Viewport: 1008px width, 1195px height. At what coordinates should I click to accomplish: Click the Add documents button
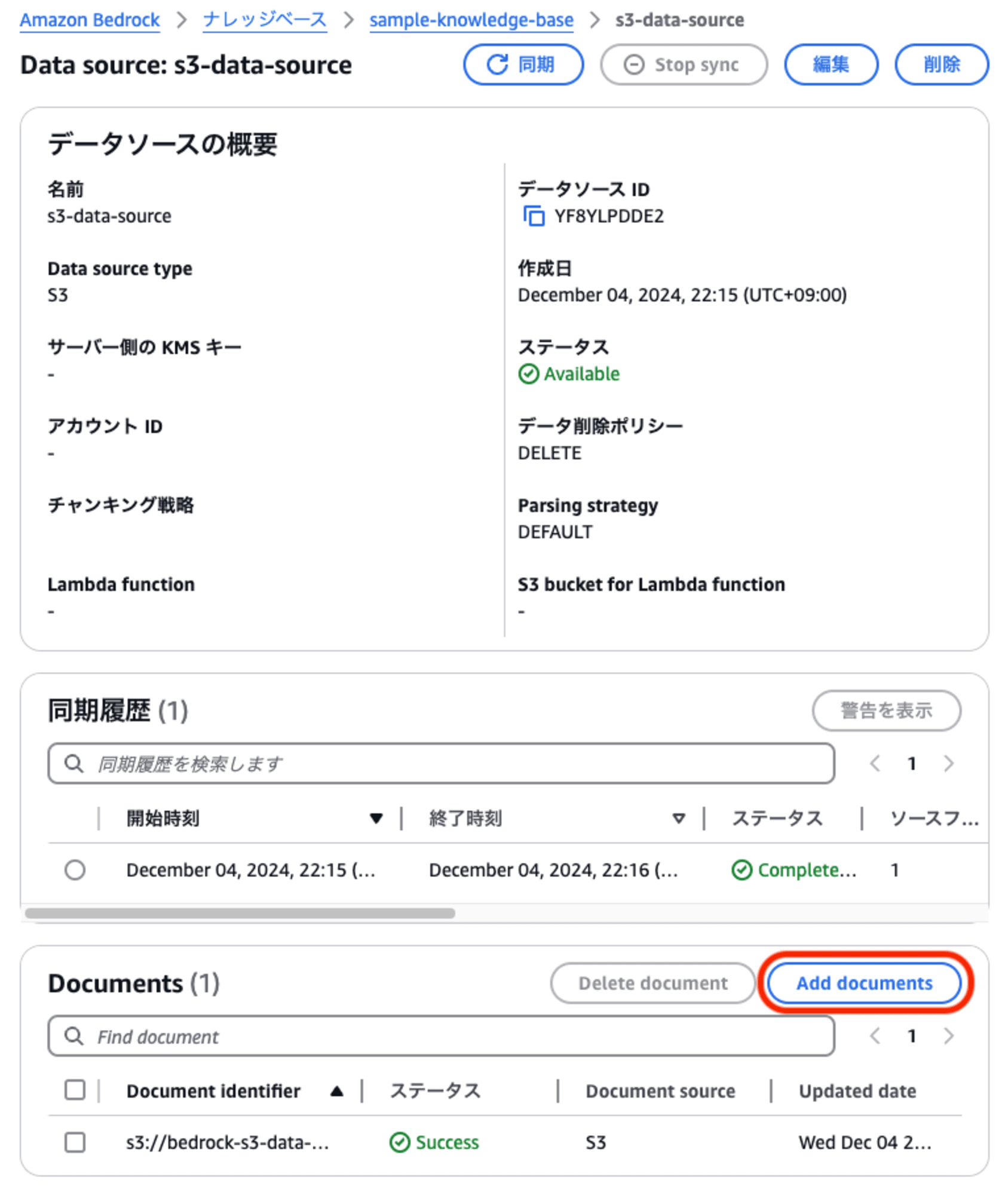tap(864, 983)
